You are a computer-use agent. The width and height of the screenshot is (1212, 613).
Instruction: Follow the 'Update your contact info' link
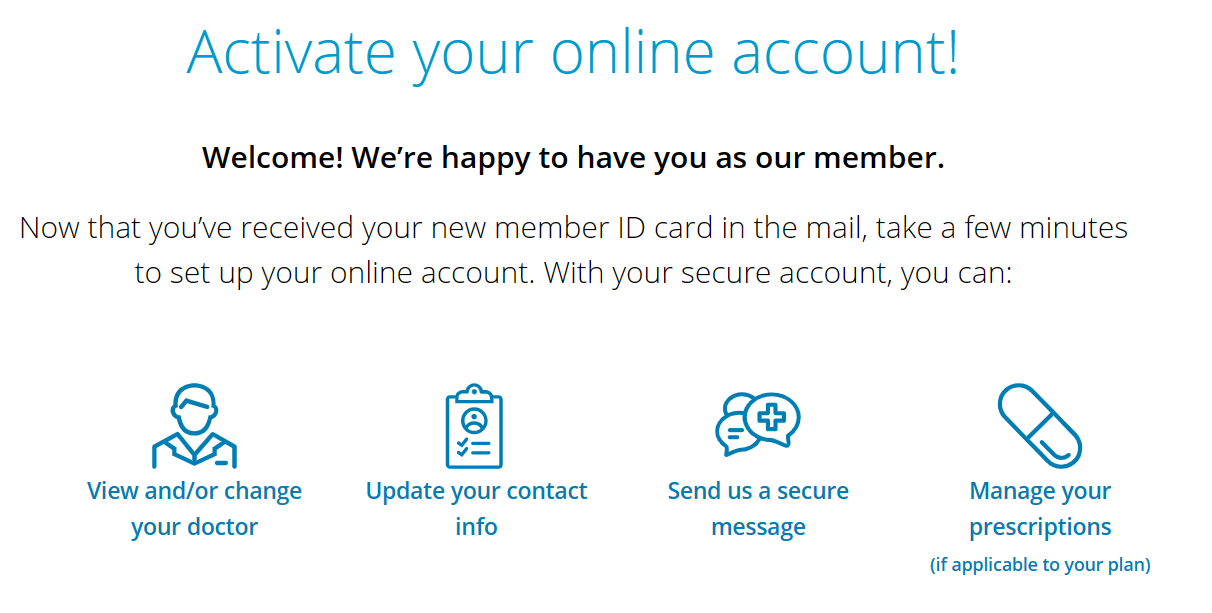point(476,509)
